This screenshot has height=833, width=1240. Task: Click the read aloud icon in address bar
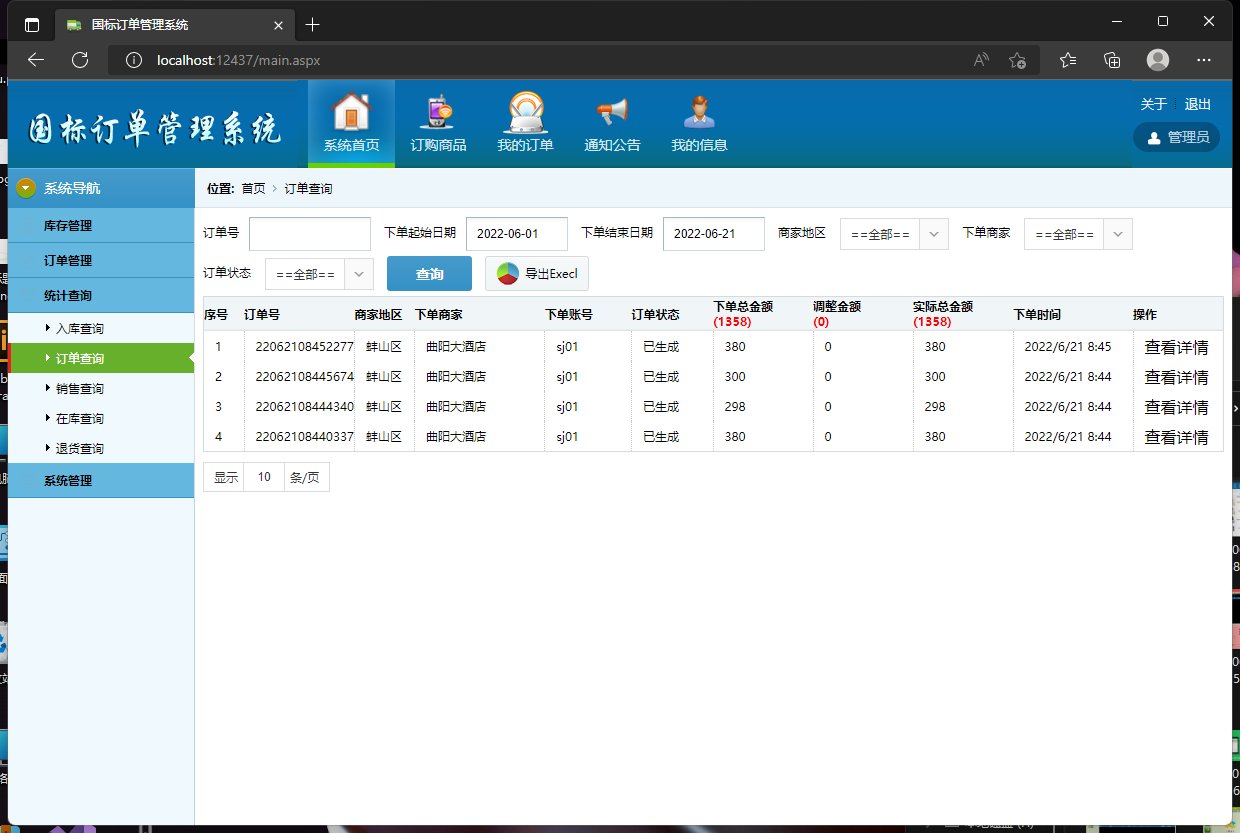tap(981, 60)
